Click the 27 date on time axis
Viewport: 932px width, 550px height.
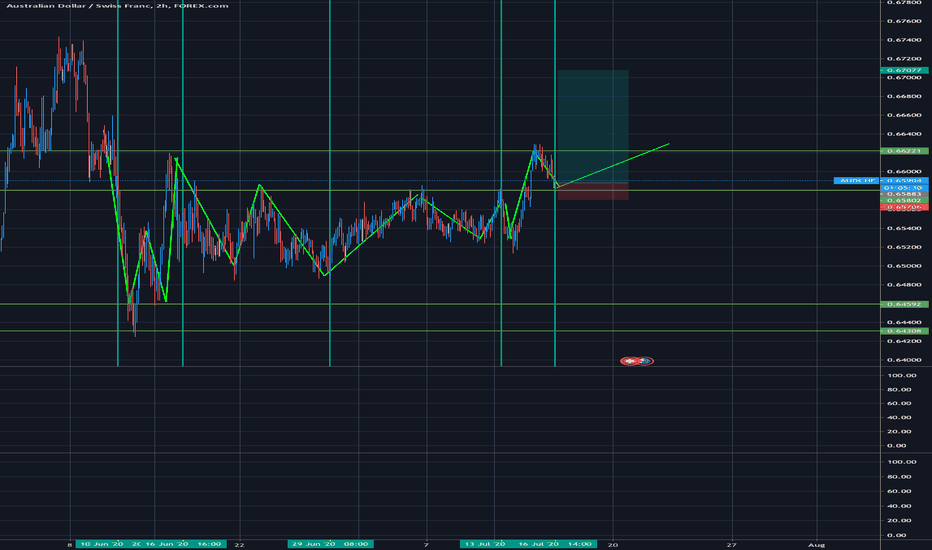pos(732,545)
